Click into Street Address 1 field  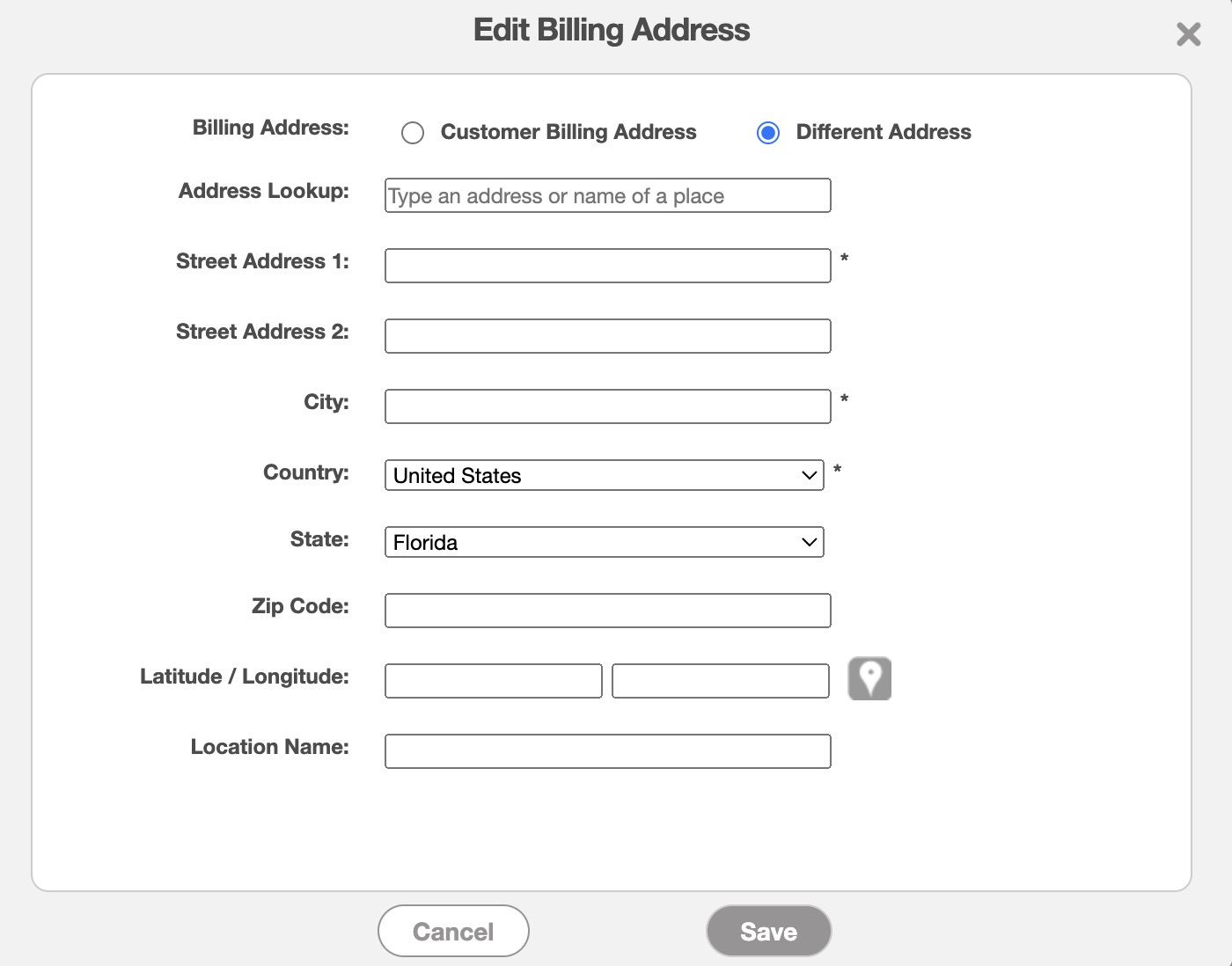click(x=607, y=266)
